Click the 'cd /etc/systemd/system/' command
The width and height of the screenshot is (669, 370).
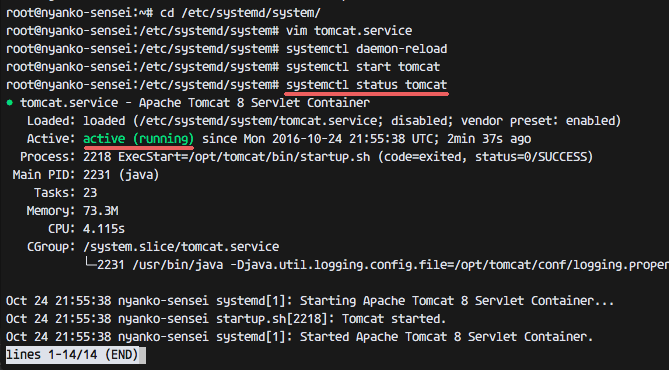[240, 13]
